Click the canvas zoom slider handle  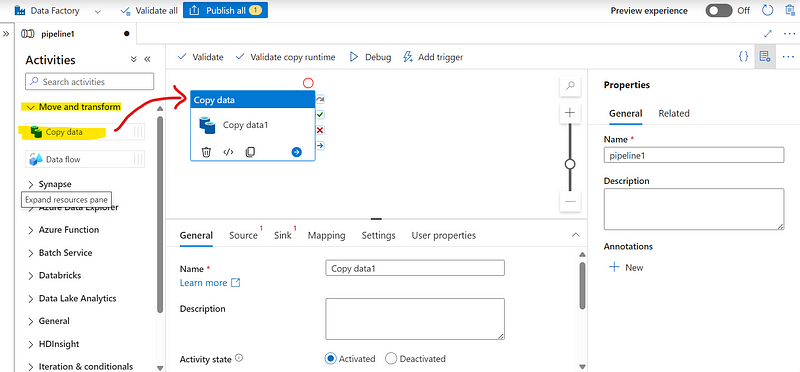[570, 164]
